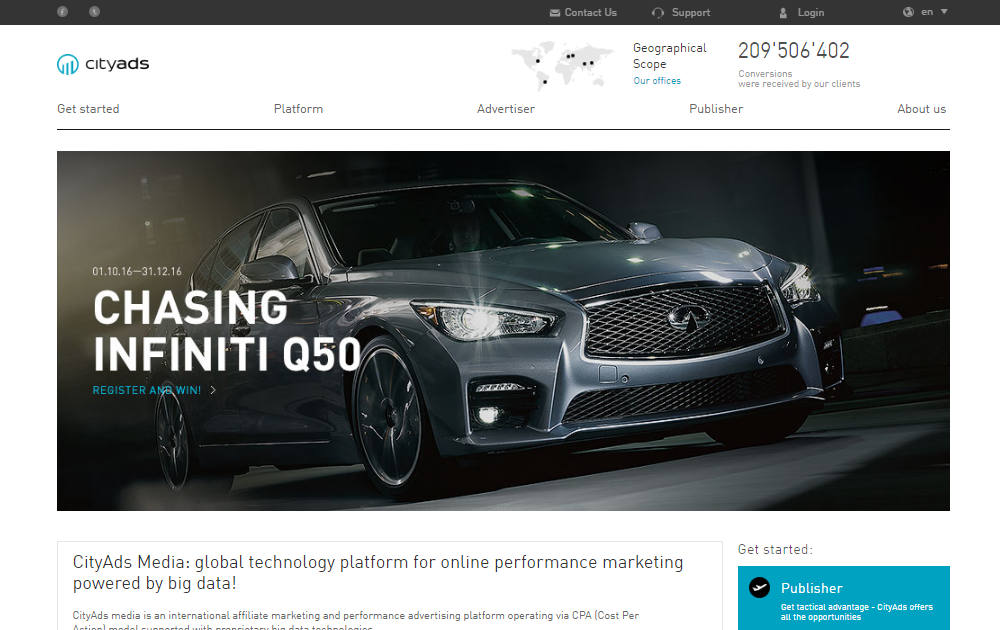Open the Platform menu
The image size is (1000, 630).
click(x=298, y=109)
